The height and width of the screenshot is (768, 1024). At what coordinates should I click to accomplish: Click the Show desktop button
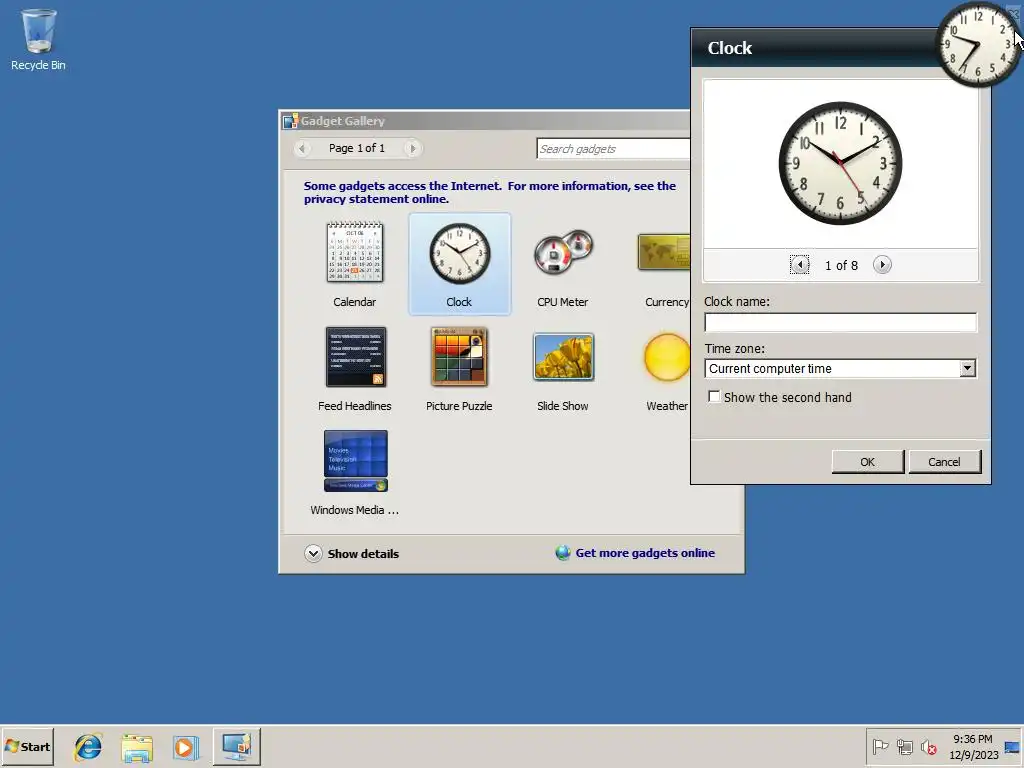tap(1013, 746)
